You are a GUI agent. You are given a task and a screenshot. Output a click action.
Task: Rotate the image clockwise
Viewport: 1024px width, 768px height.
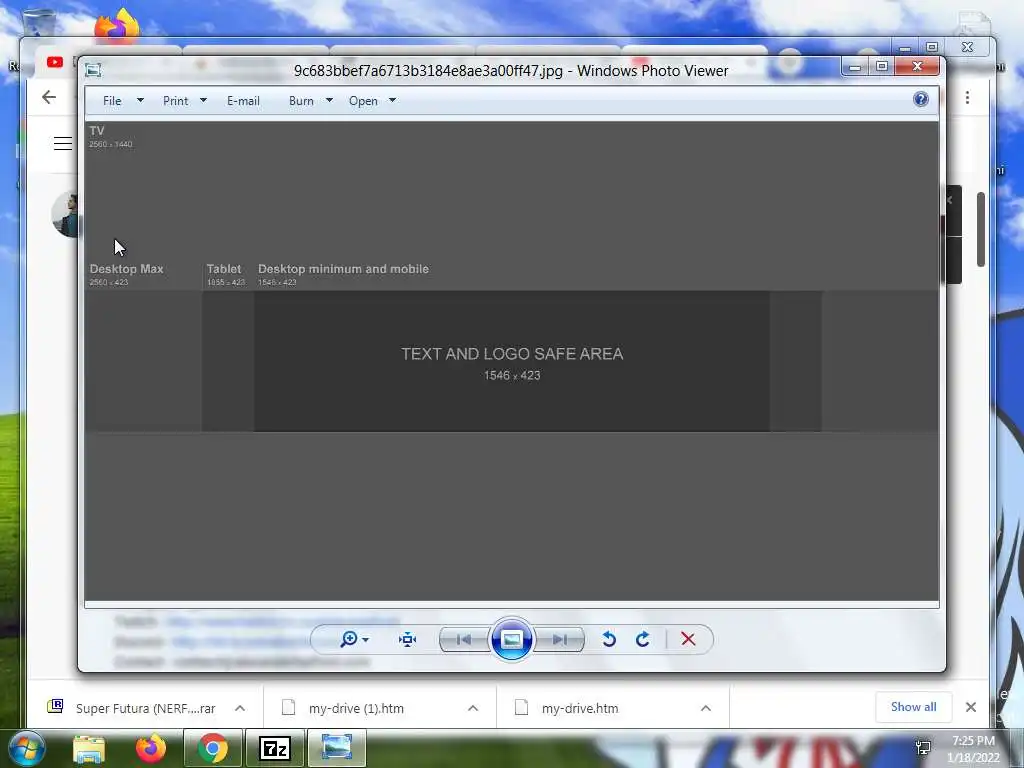643,639
